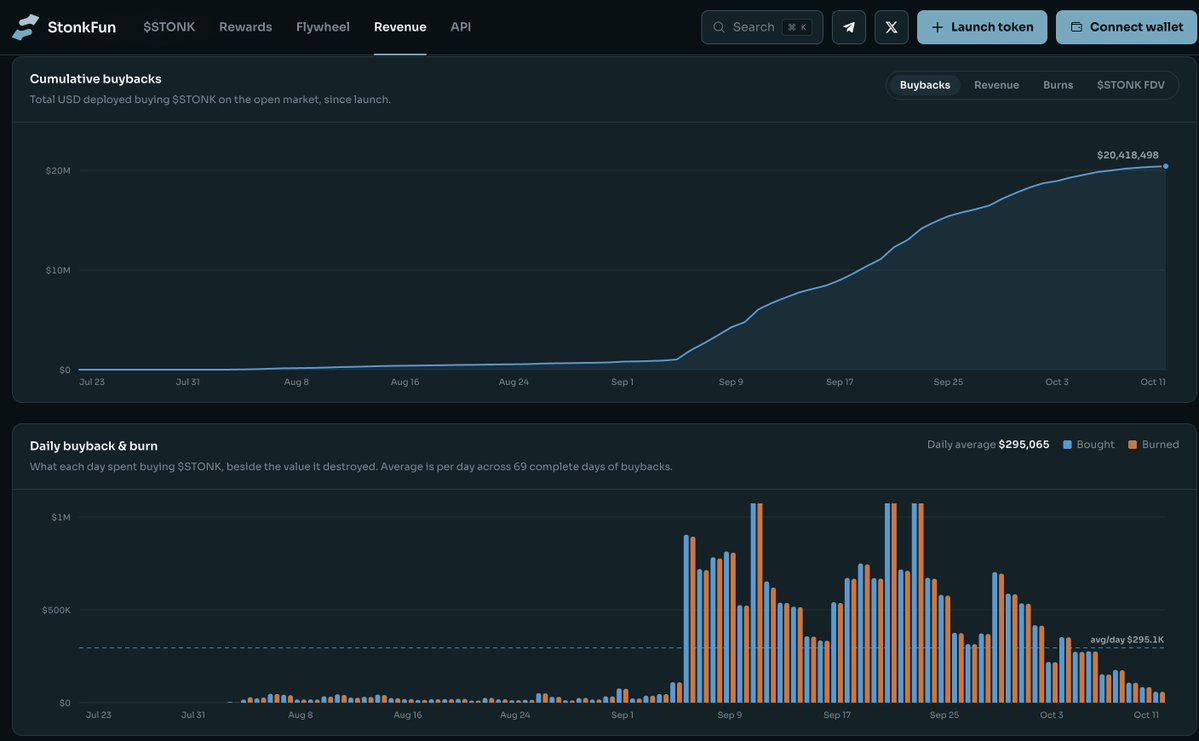Click the endpoint dot of the cumulative line
The image size is (1199, 741).
point(1165,166)
